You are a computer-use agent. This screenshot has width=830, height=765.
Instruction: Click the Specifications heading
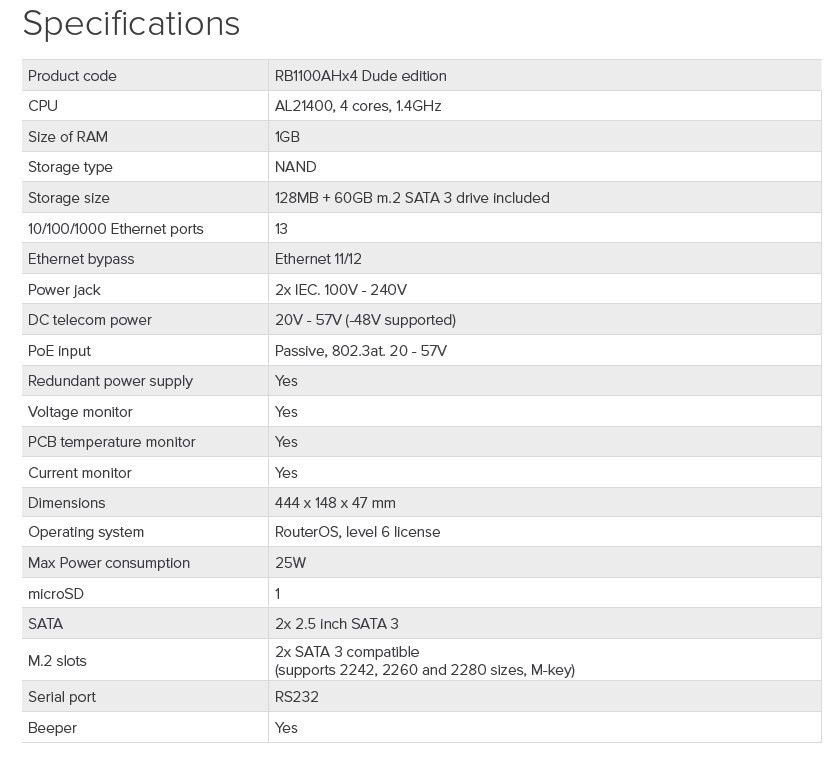tap(131, 24)
